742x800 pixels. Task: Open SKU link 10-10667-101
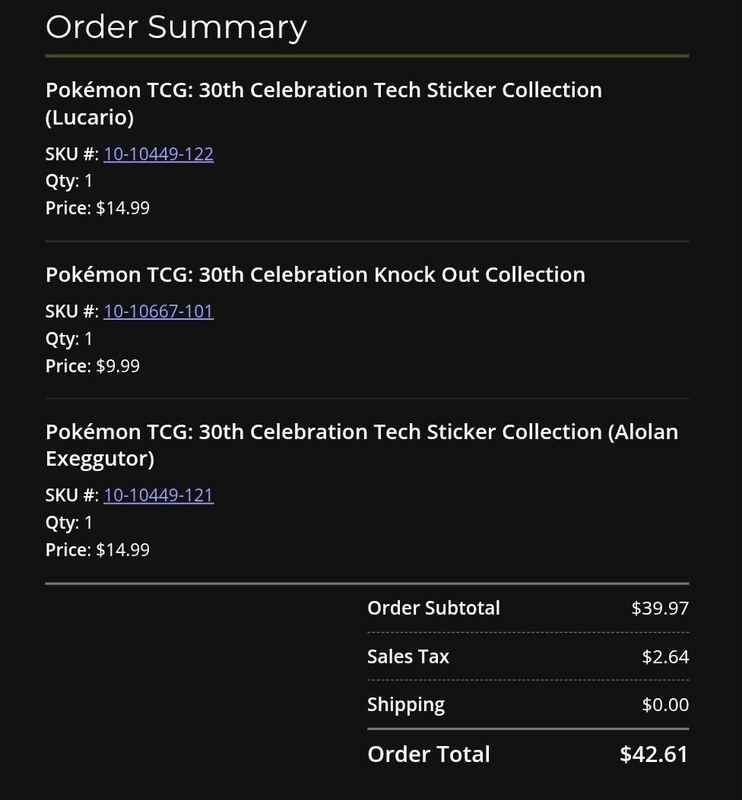pos(158,311)
